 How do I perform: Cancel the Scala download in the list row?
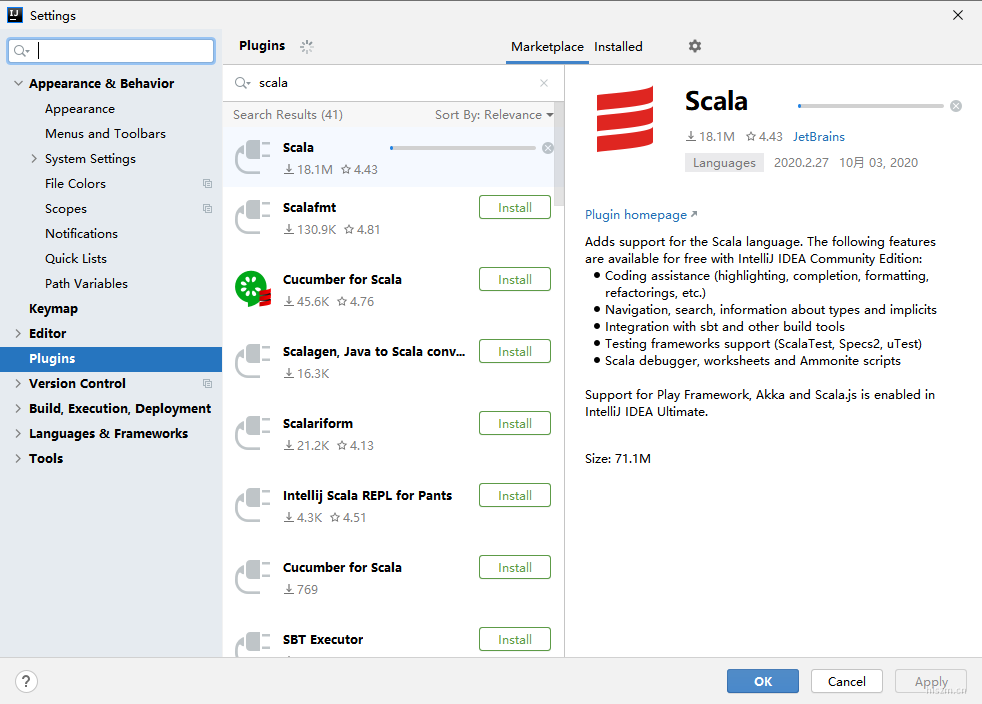pos(548,148)
